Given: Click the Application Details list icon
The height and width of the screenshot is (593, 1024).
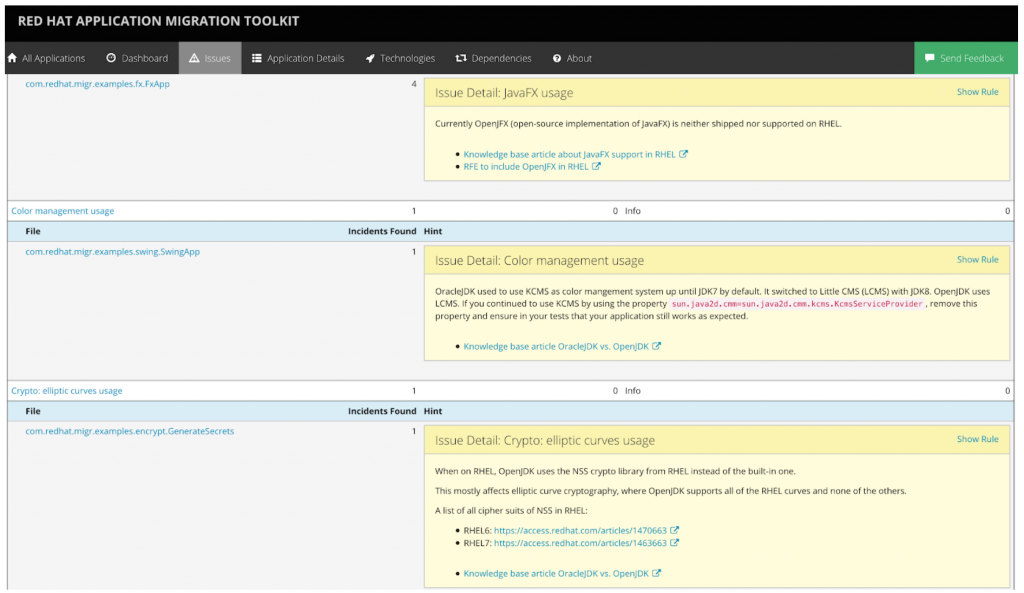Looking at the screenshot, I should pos(257,58).
